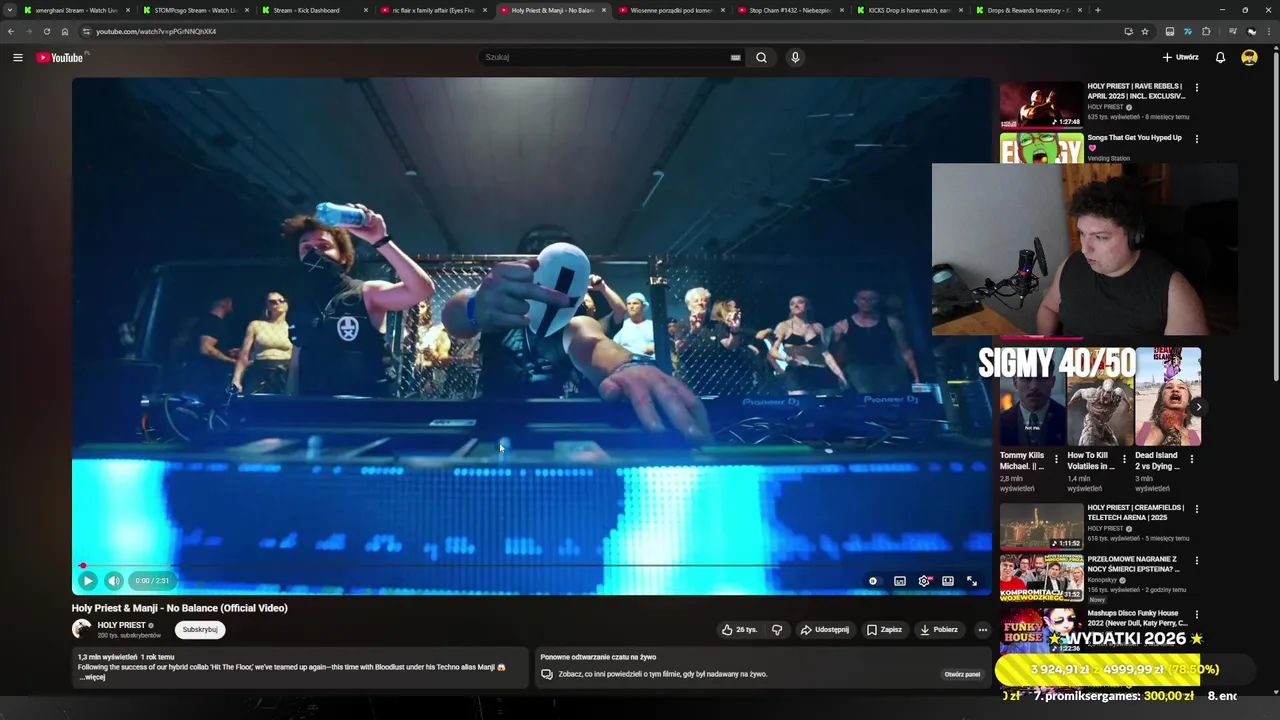Open the chat replay speech bubble icon
Screen dimensions: 1280x720
(x=547, y=674)
